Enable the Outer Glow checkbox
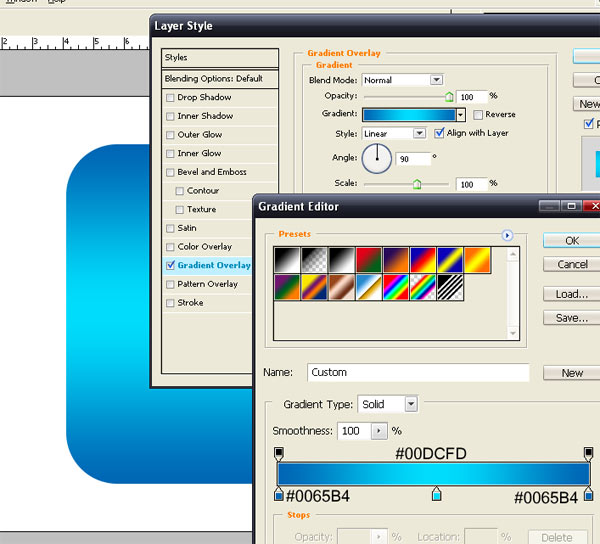Screen dimensions: 600x544 (170, 135)
